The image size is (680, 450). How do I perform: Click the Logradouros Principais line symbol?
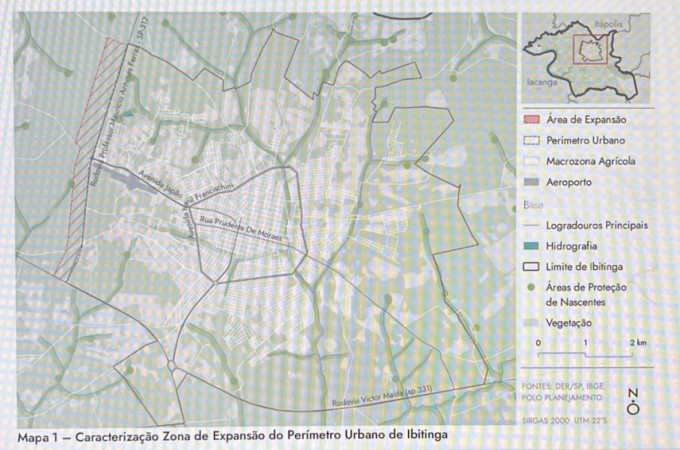coord(531,225)
